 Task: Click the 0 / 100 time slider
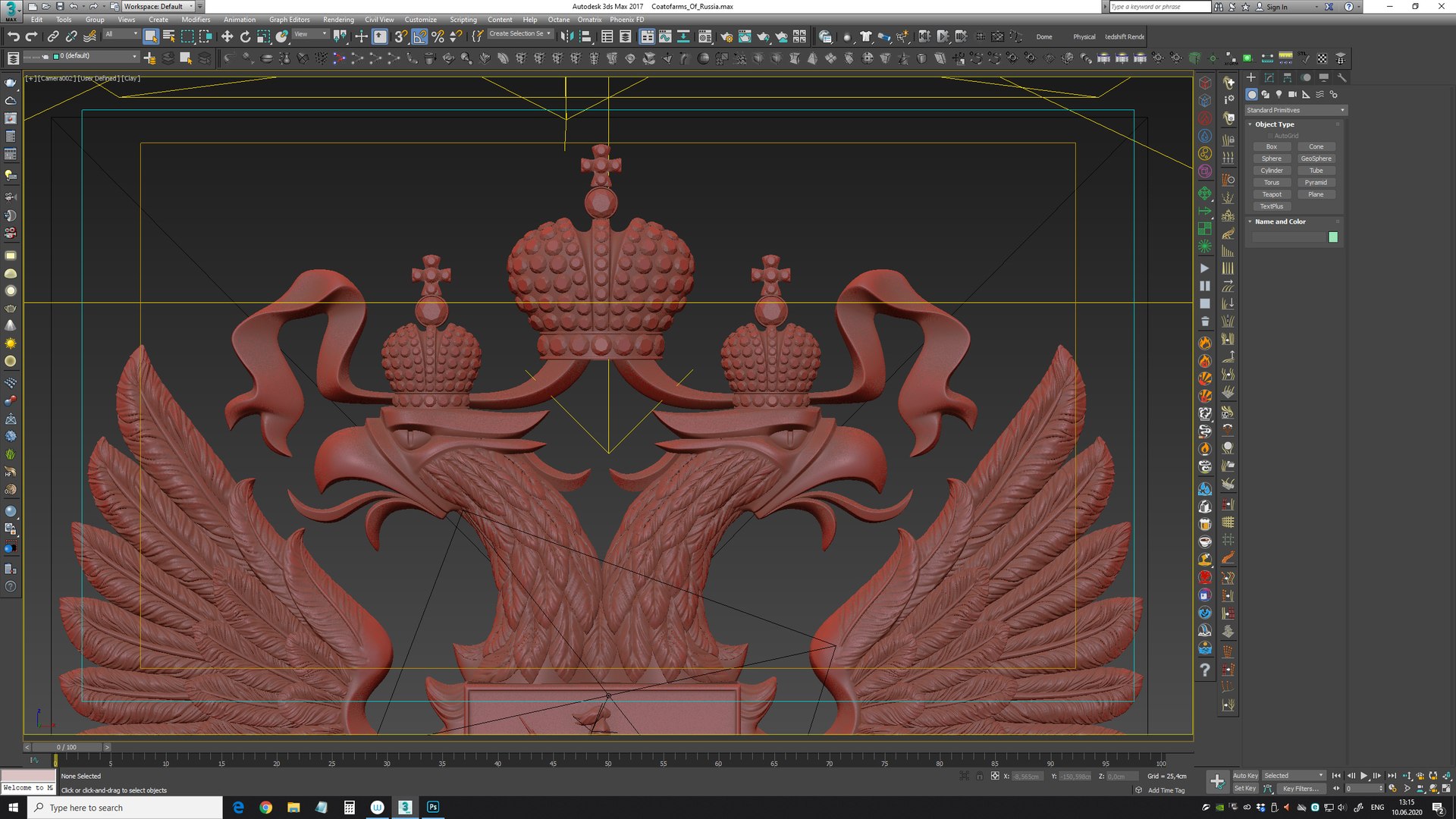[x=67, y=748]
